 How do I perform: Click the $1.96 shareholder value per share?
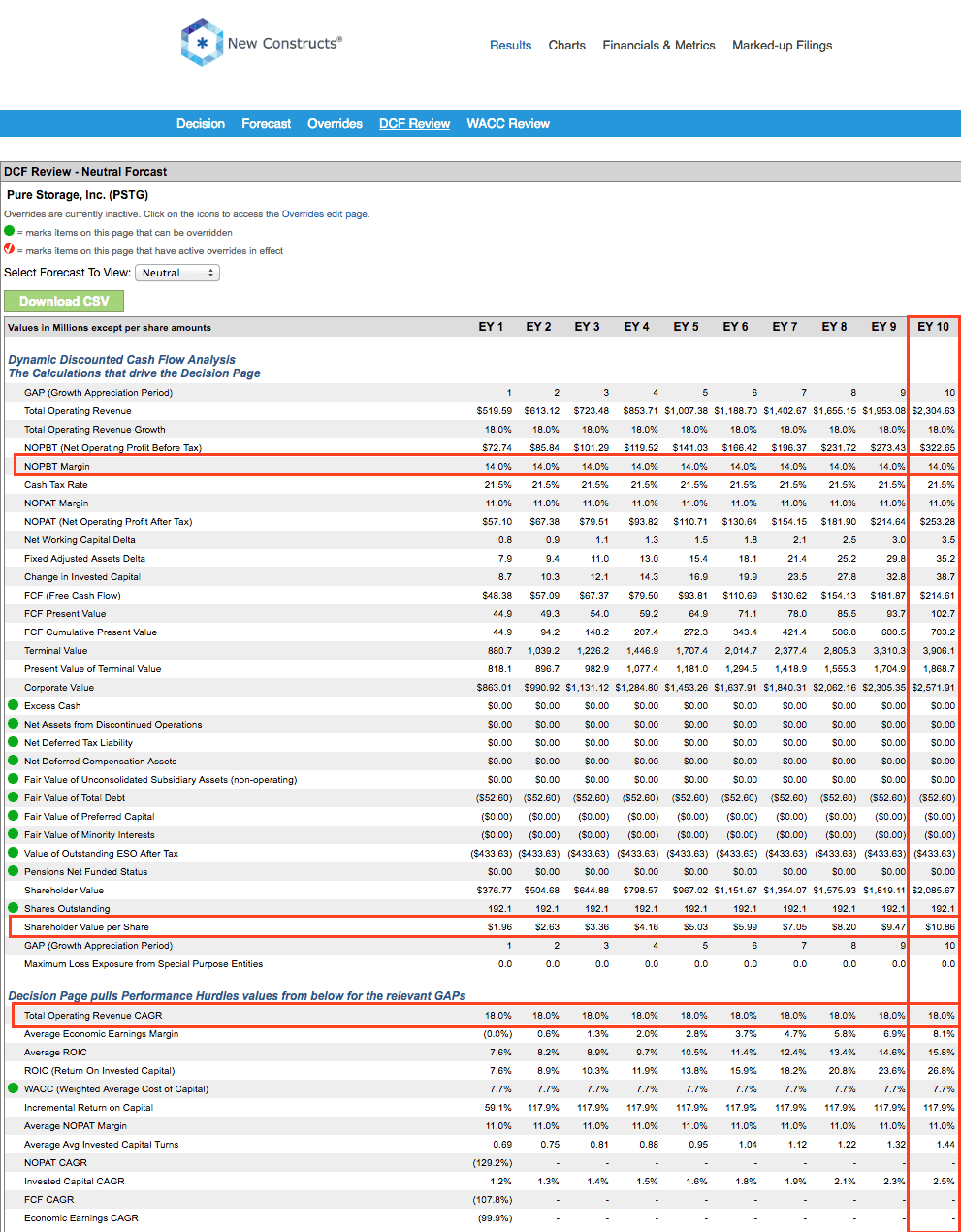[499, 927]
